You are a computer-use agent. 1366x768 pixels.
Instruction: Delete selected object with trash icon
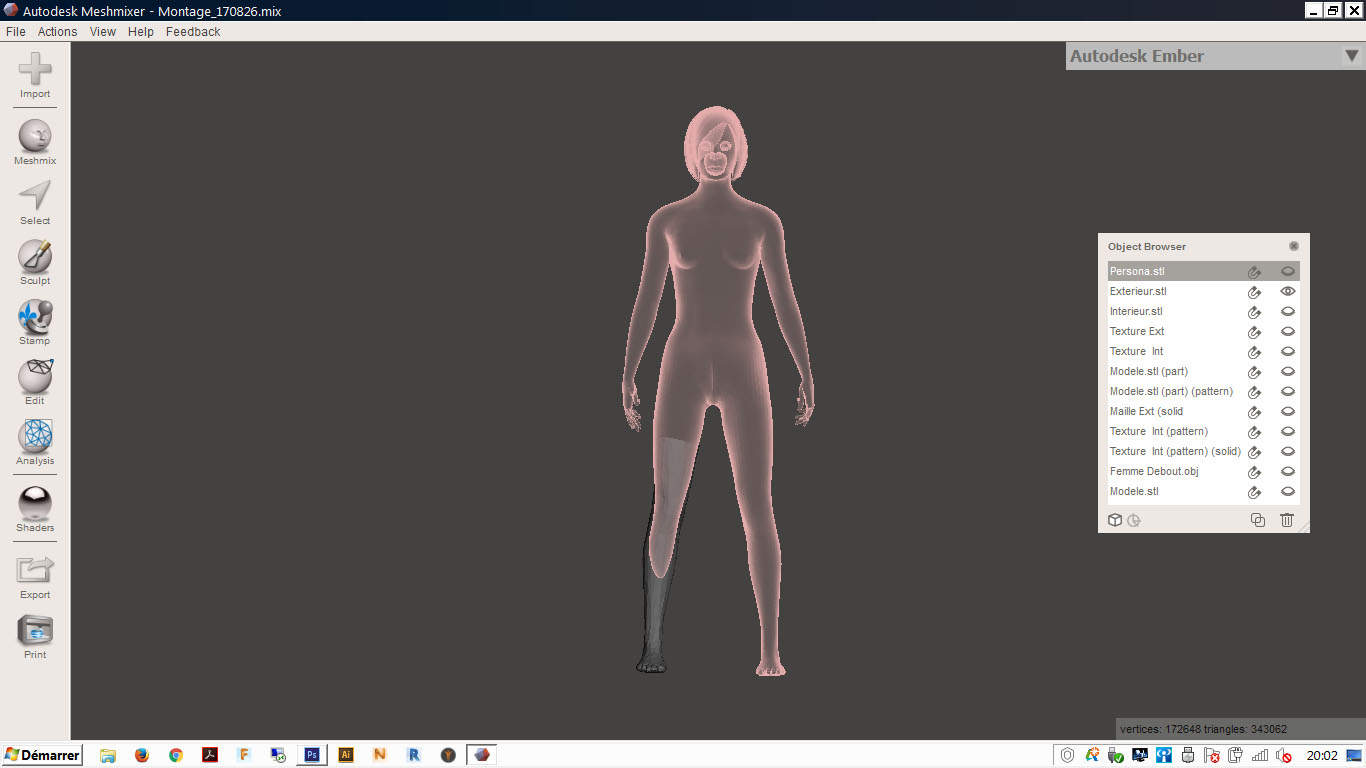click(x=1287, y=520)
